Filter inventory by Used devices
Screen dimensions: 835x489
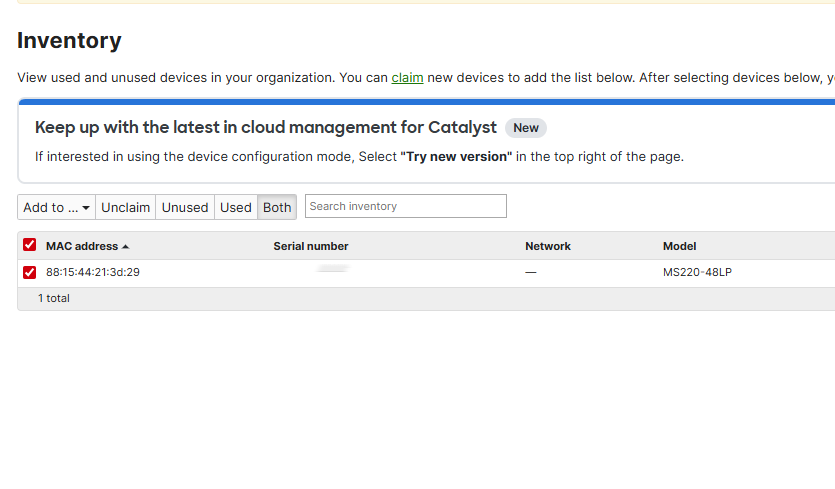(x=236, y=207)
